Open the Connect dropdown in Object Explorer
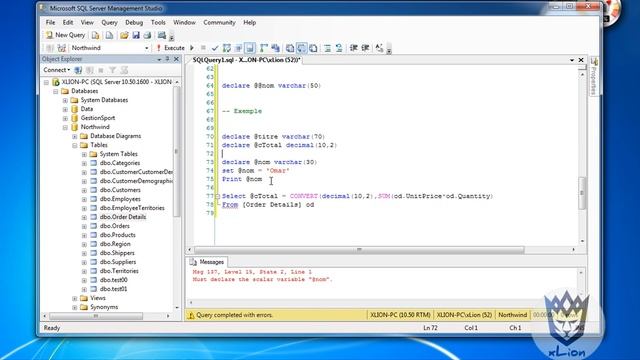640x360 pixels. (57, 70)
